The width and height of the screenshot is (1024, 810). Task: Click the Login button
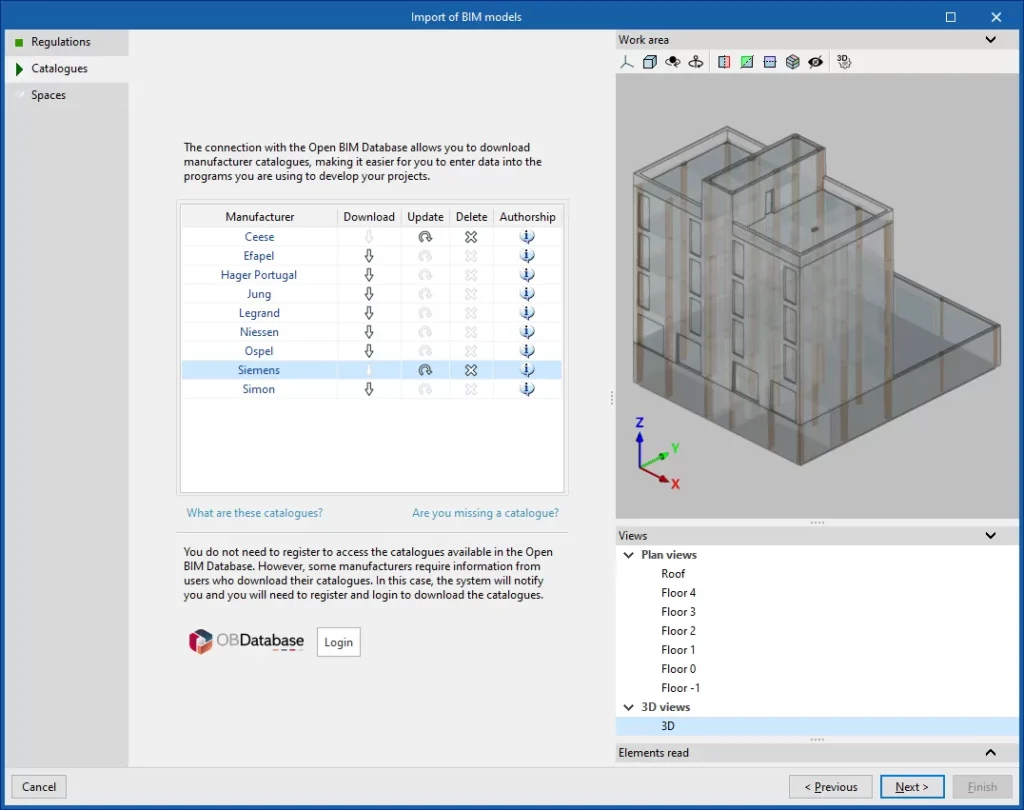click(x=338, y=642)
